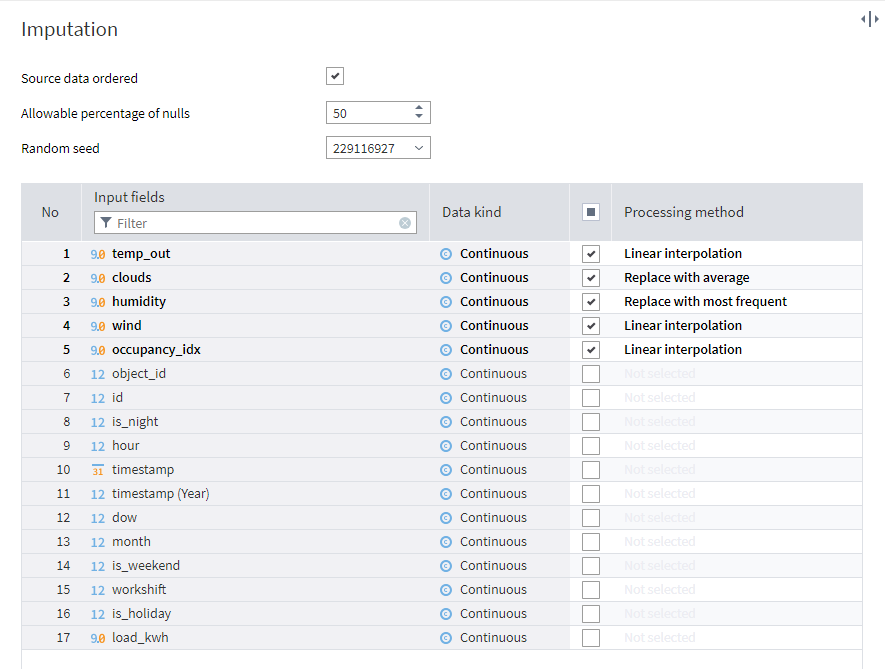Clear the input fields filter text

[x=405, y=223]
